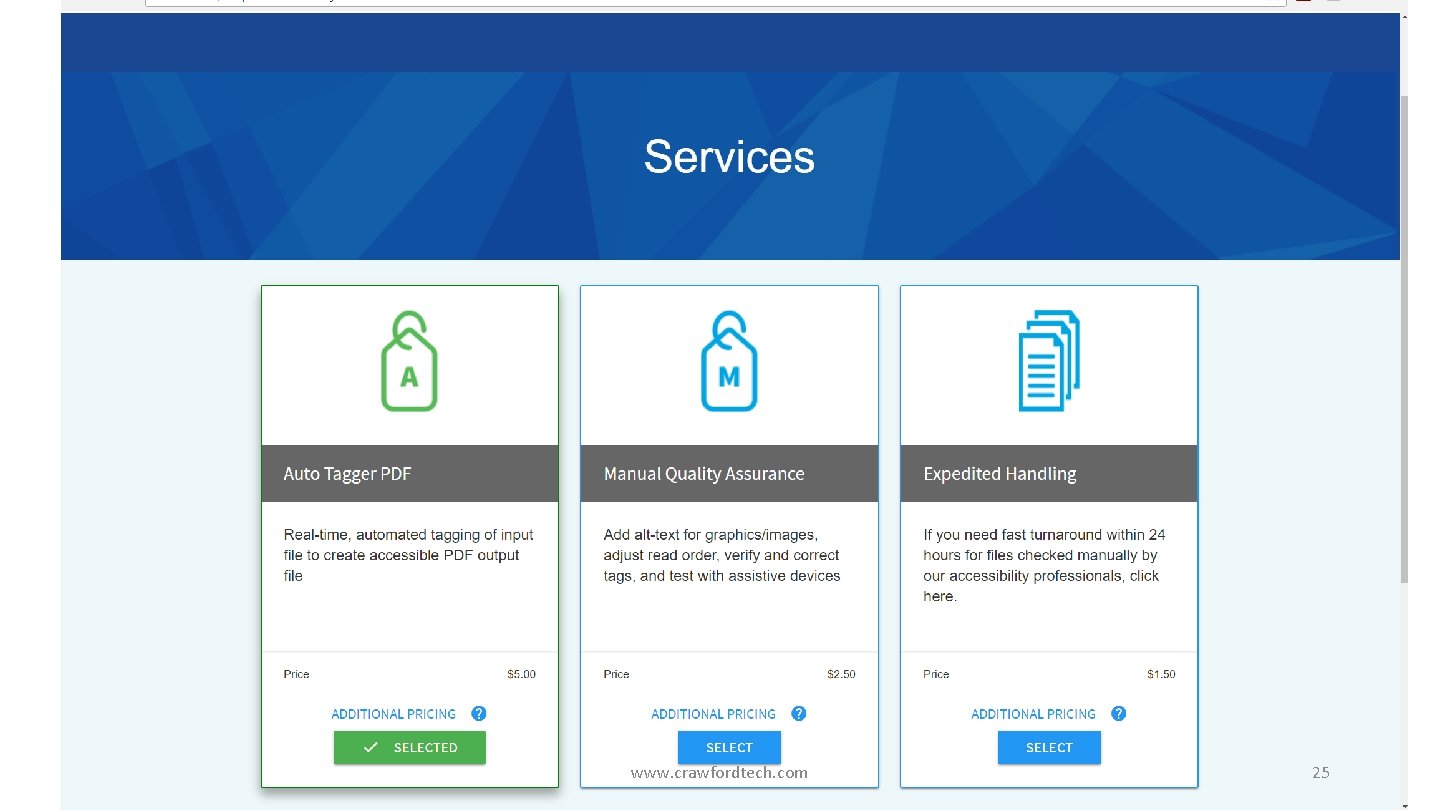Open ADDITIONAL PRICING under Expedited Handling
The width and height of the screenshot is (1440, 810).
1033,713
